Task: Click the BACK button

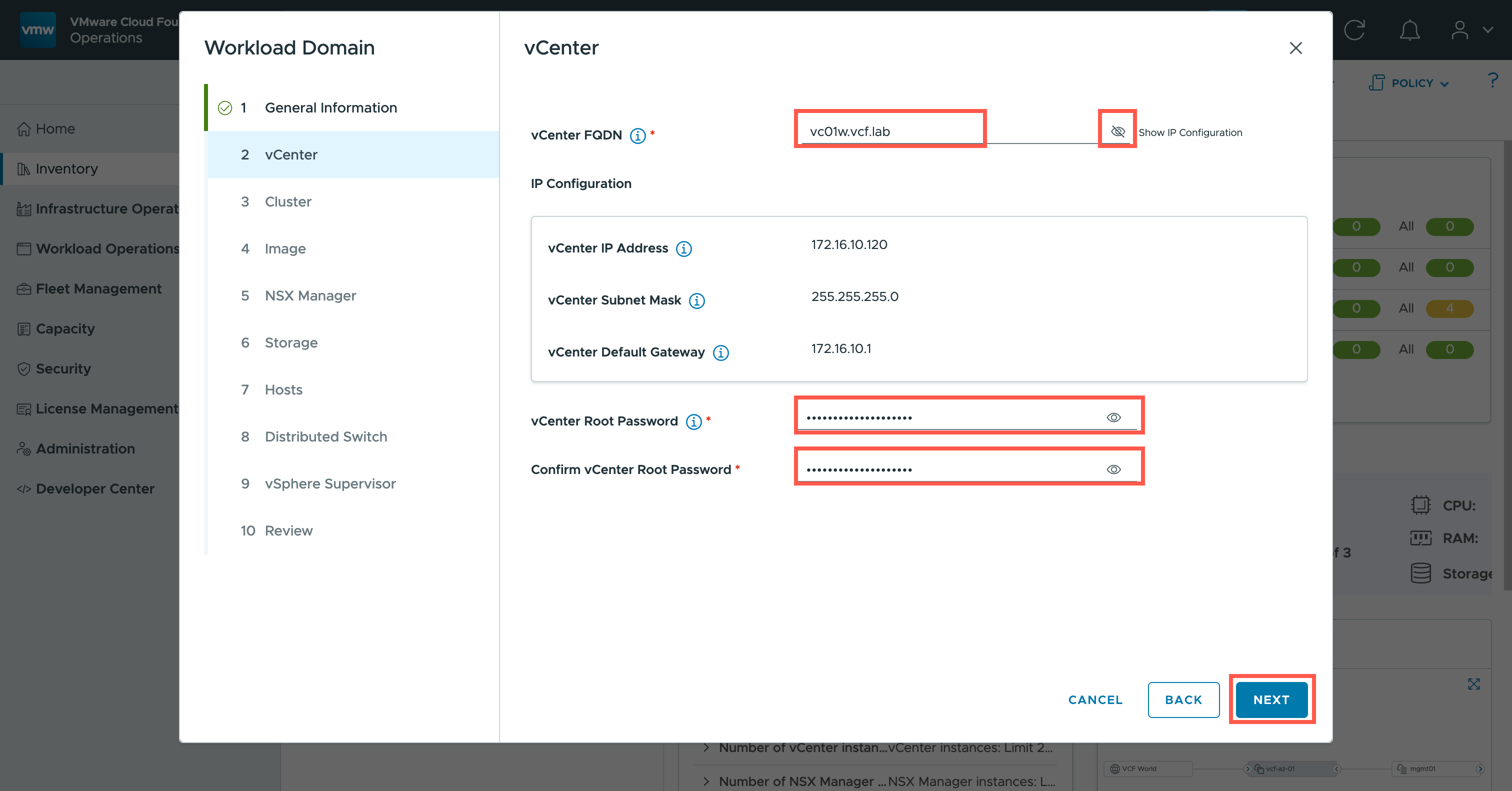Action: (x=1183, y=699)
